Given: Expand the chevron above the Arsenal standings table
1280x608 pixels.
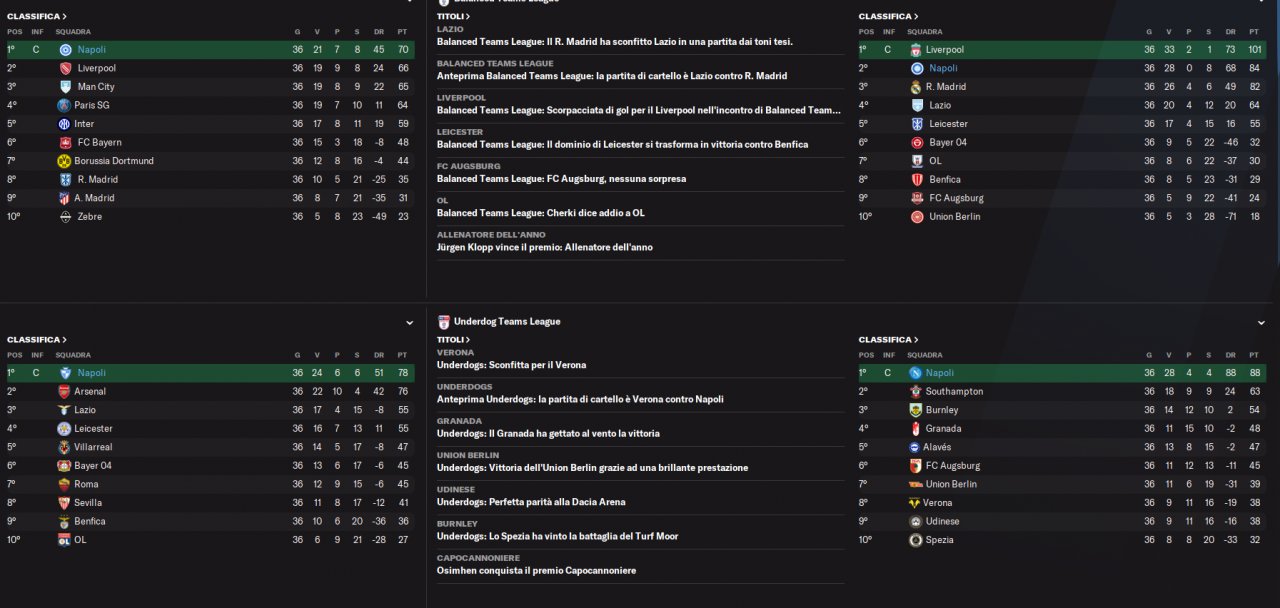Looking at the screenshot, I should tap(409, 323).
